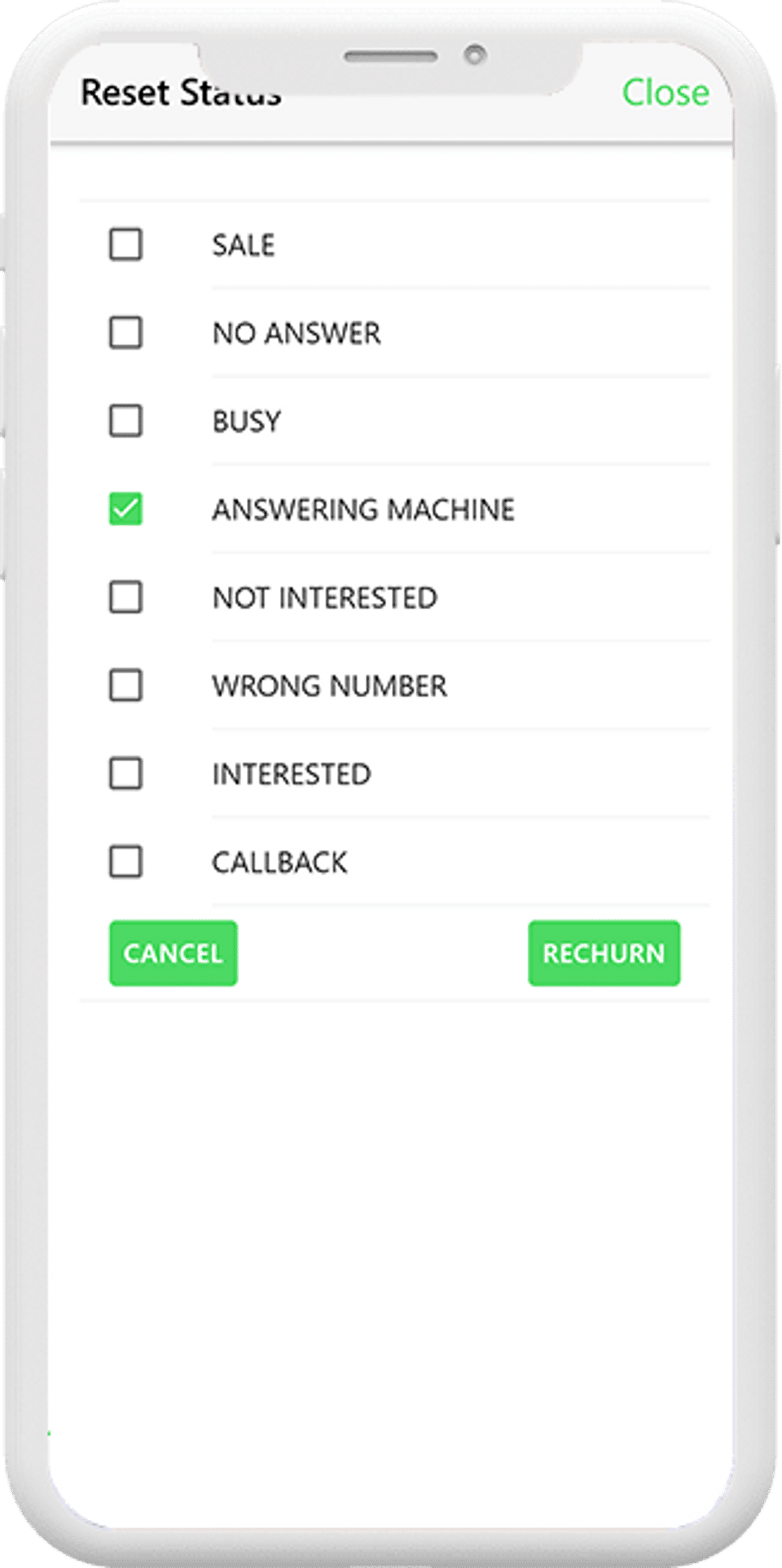This screenshot has width=782, height=1568.
Task: Click the BUSY label text
Action: click(247, 422)
